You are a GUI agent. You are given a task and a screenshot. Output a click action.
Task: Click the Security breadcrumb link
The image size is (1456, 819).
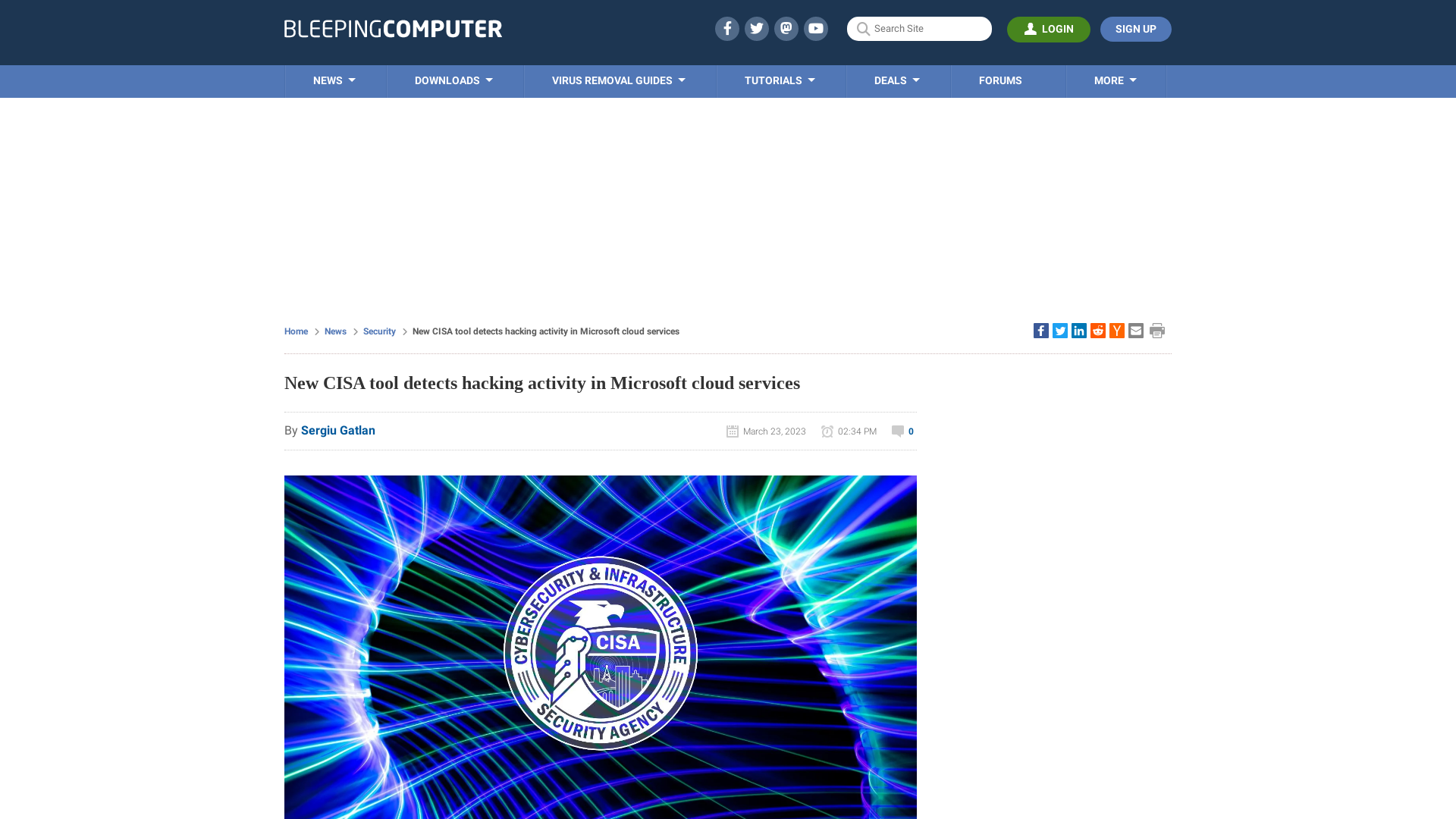(x=379, y=331)
